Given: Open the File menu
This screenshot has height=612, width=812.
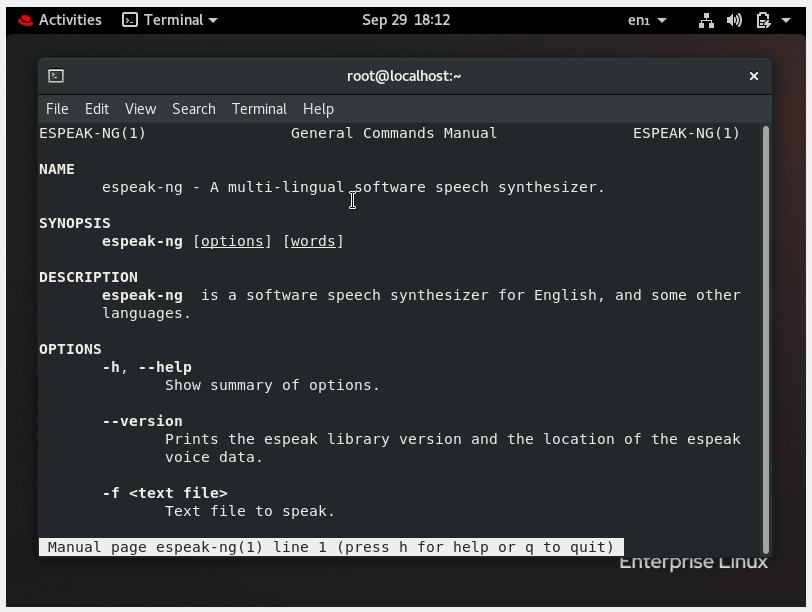Looking at the screenshot, I should (57, 109).
